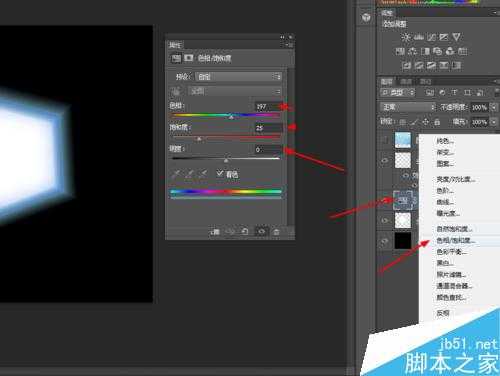The image size is (500, 376).
Task: Add Color Balance with the scales icon
Action: [x=413, y=51]
